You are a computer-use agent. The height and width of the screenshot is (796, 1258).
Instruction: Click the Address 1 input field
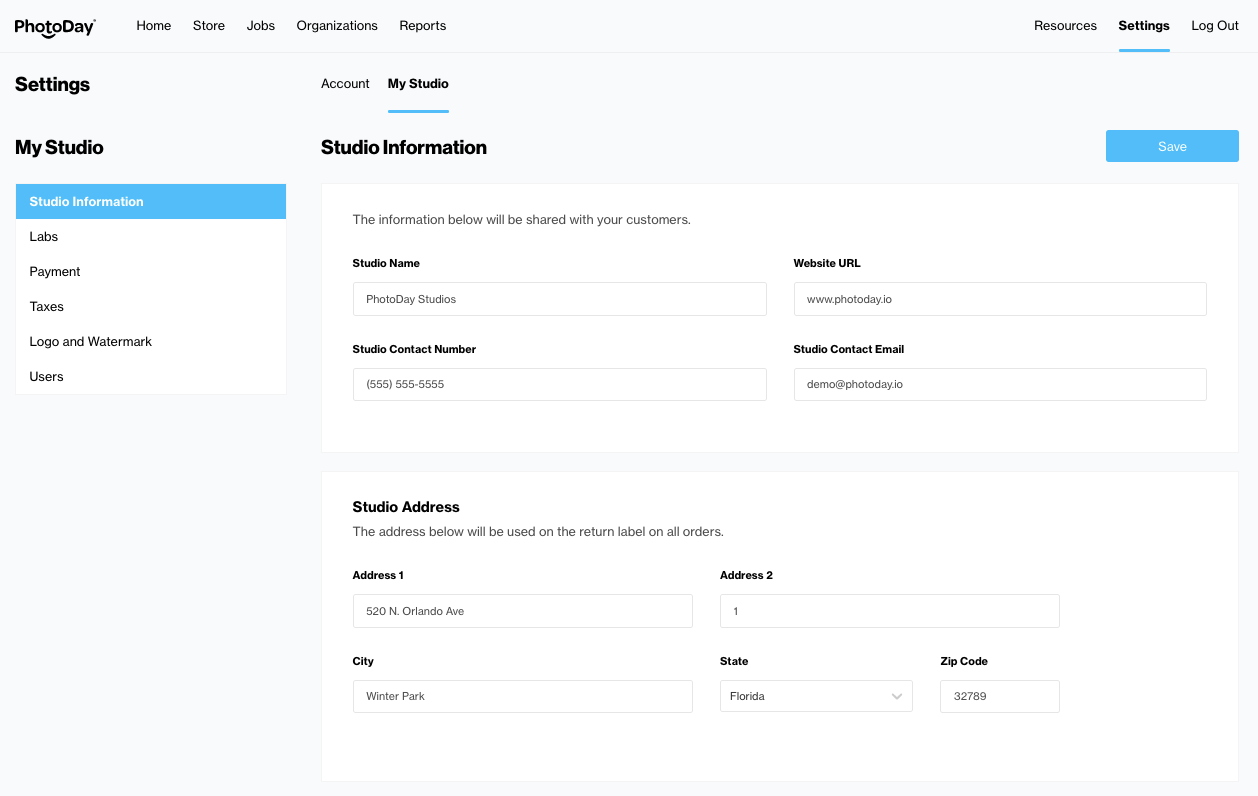(523, 611)
